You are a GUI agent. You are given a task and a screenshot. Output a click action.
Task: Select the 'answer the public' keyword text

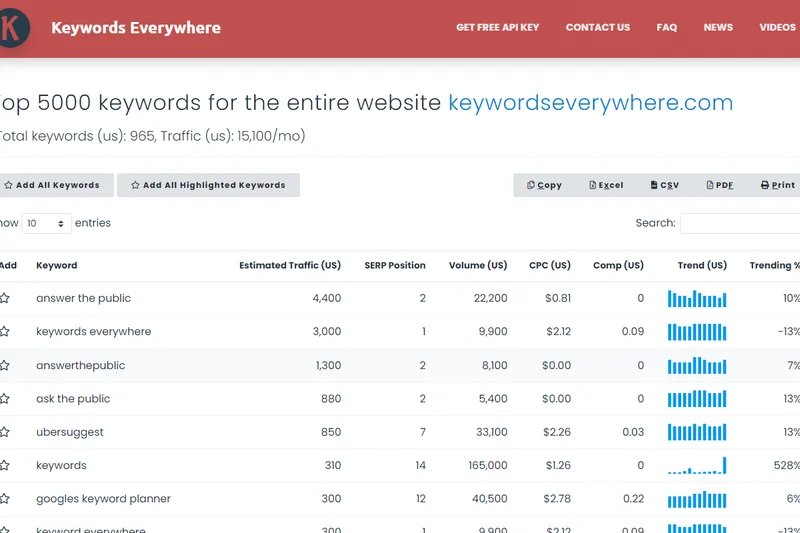84,298
